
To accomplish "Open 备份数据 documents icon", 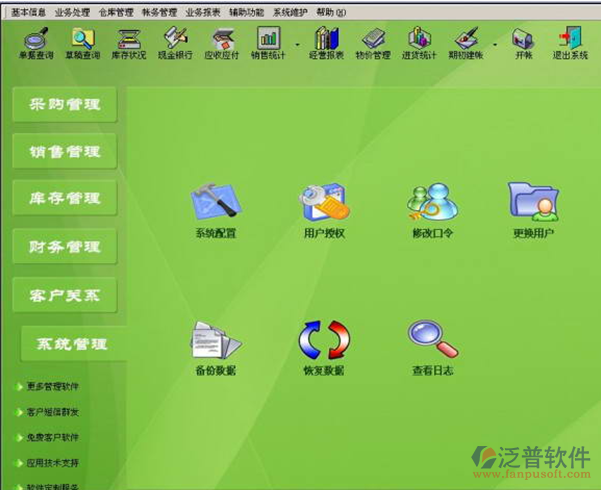I will point(216,340).
